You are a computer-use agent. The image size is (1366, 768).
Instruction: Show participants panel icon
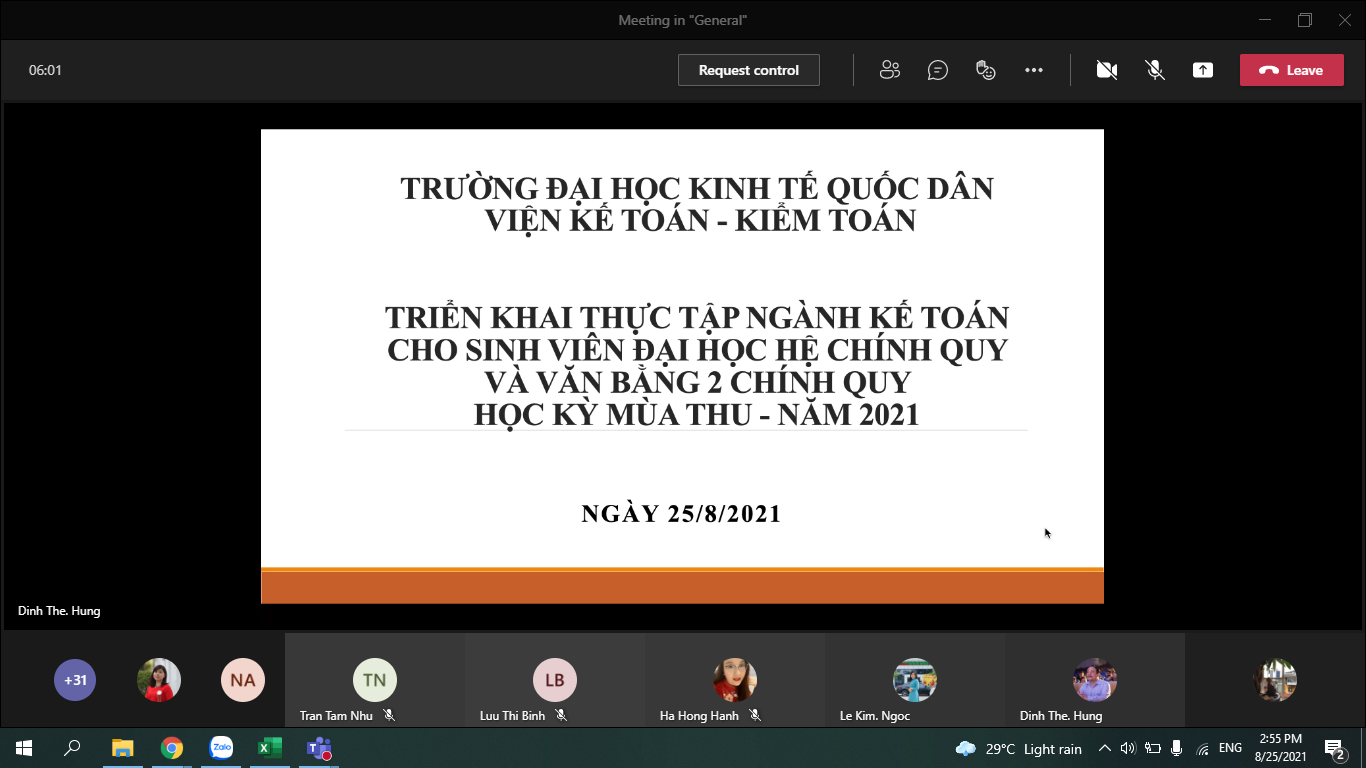[890, 70]
